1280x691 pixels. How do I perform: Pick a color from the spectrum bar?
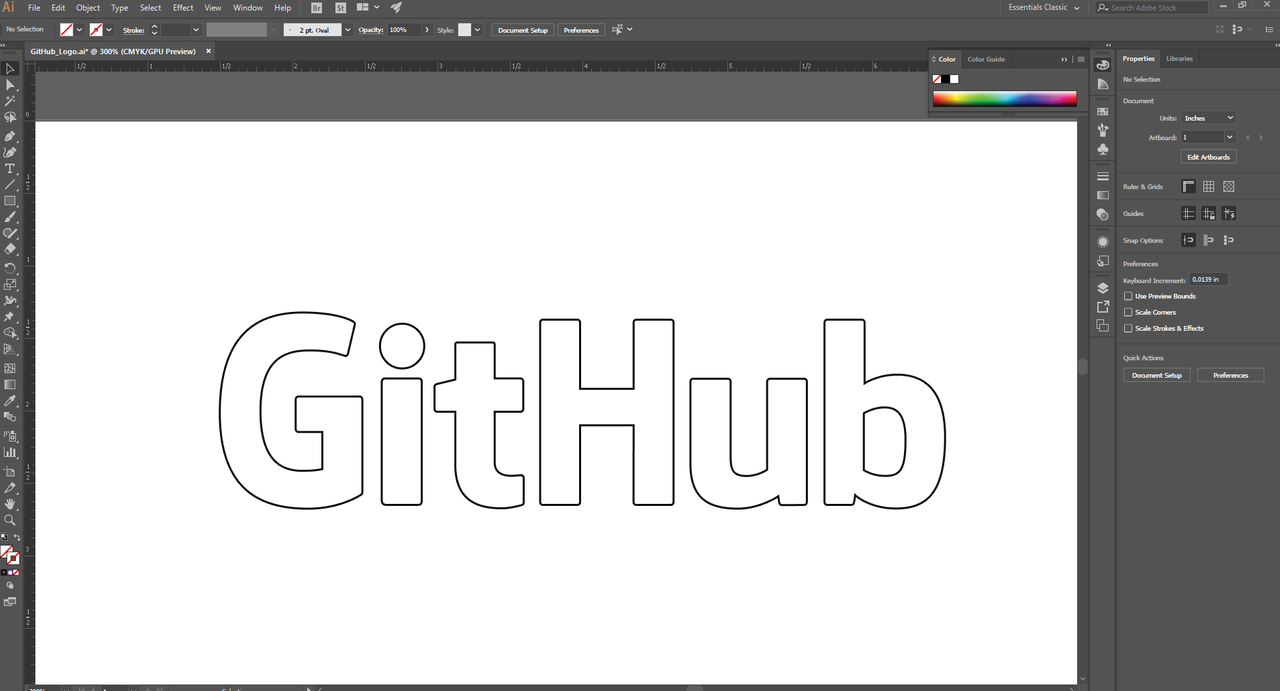point(1004,98)
